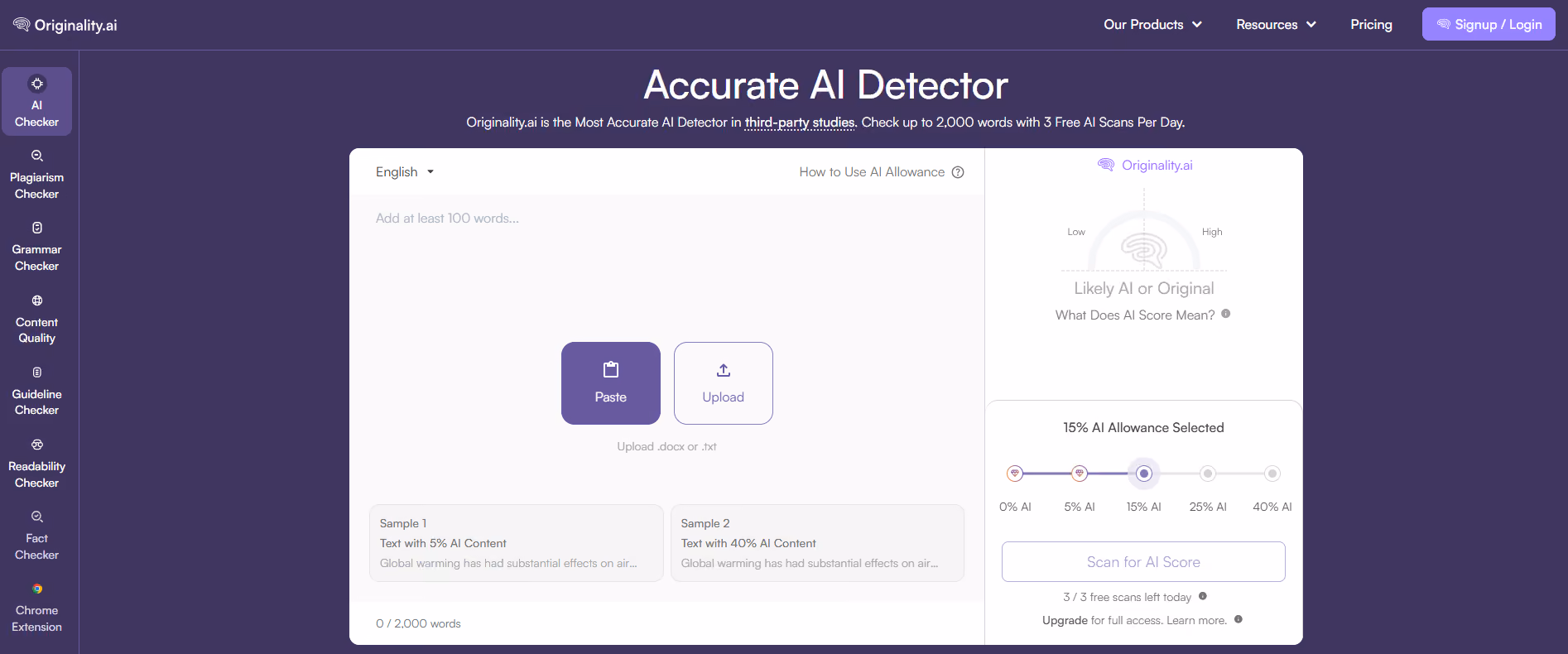Click the 40% AI label

pos(1272,507)
